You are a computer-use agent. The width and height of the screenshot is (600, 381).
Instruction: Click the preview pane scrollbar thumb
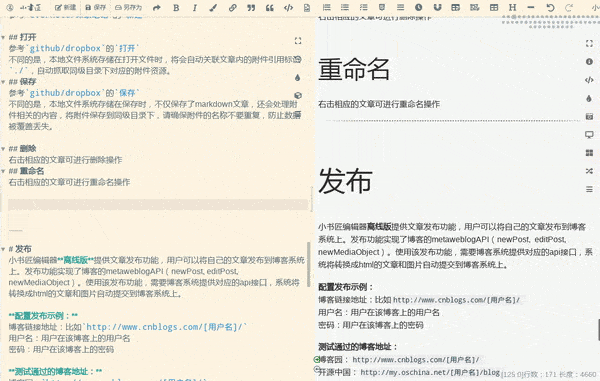point(598,330)
